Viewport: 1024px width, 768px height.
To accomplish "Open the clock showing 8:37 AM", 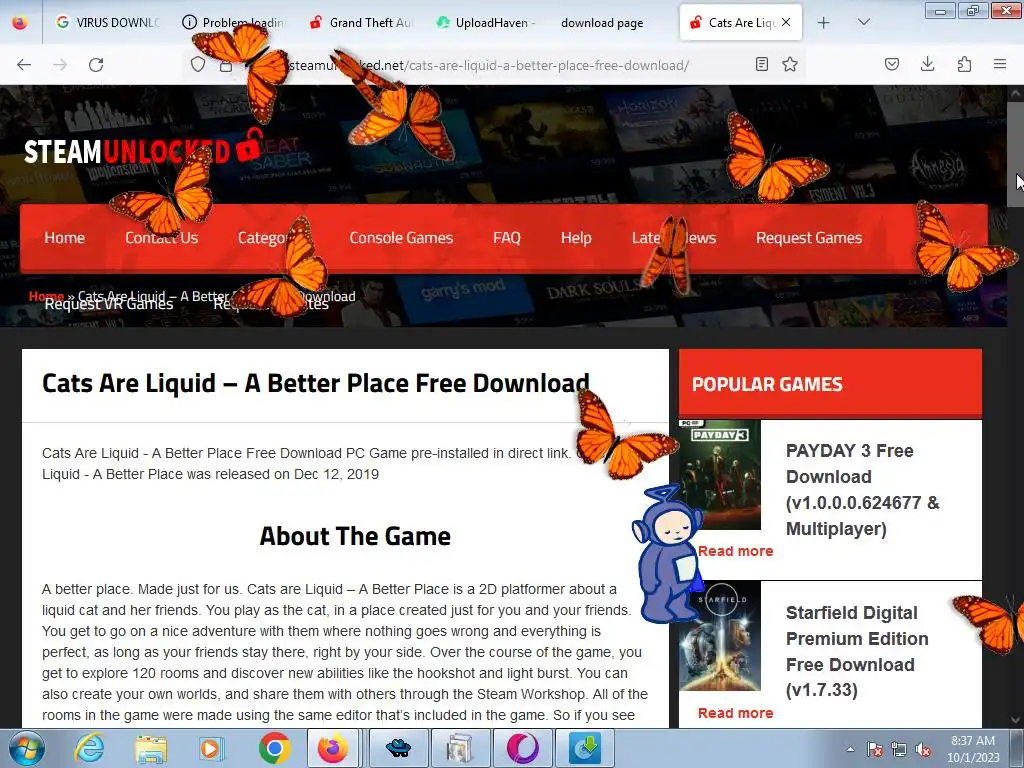I will (973, 749).
